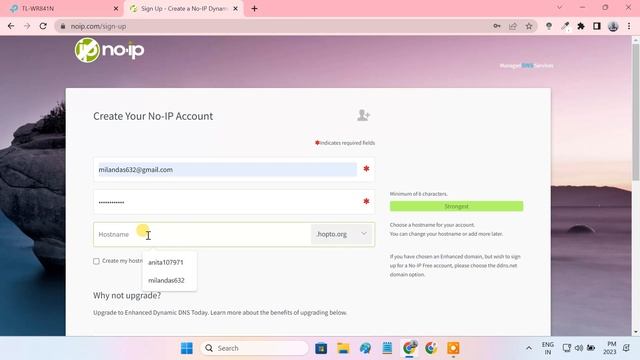Image resolution: width=640 pixels, height=360 pixels.
Task: Bookmark this page with star icon
Action: [x=529, y=26]
